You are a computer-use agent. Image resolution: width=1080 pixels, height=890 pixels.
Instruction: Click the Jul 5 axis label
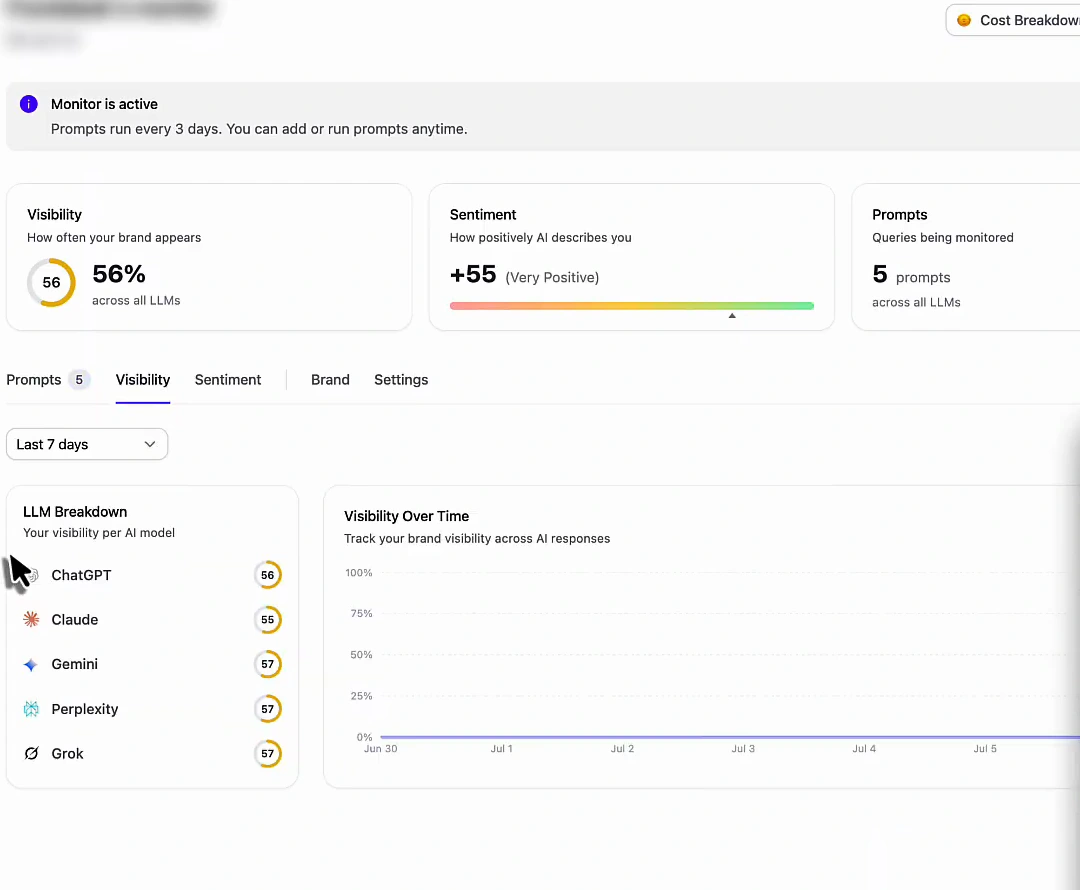985,749
